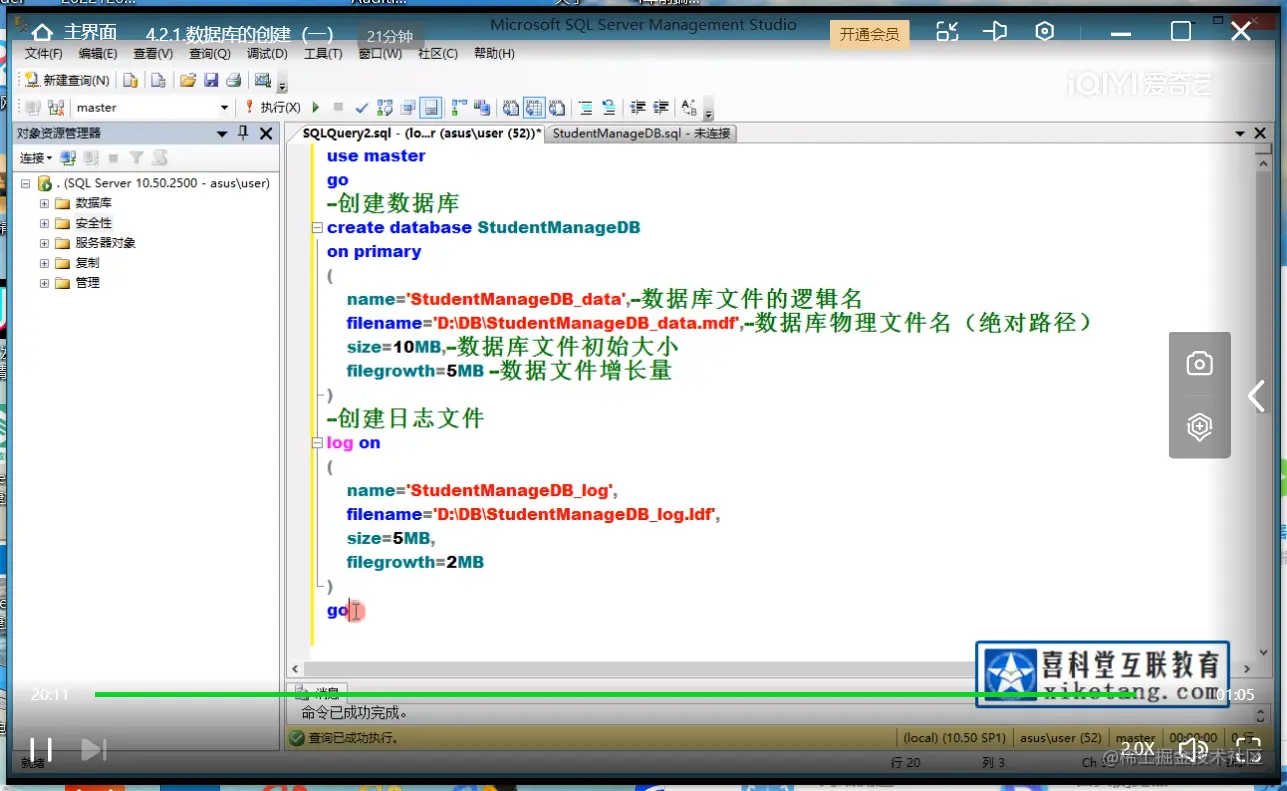This screenshot has width=1287, height=791.
Task: Click comment out selected lines icon
Action: coord(586,107)
